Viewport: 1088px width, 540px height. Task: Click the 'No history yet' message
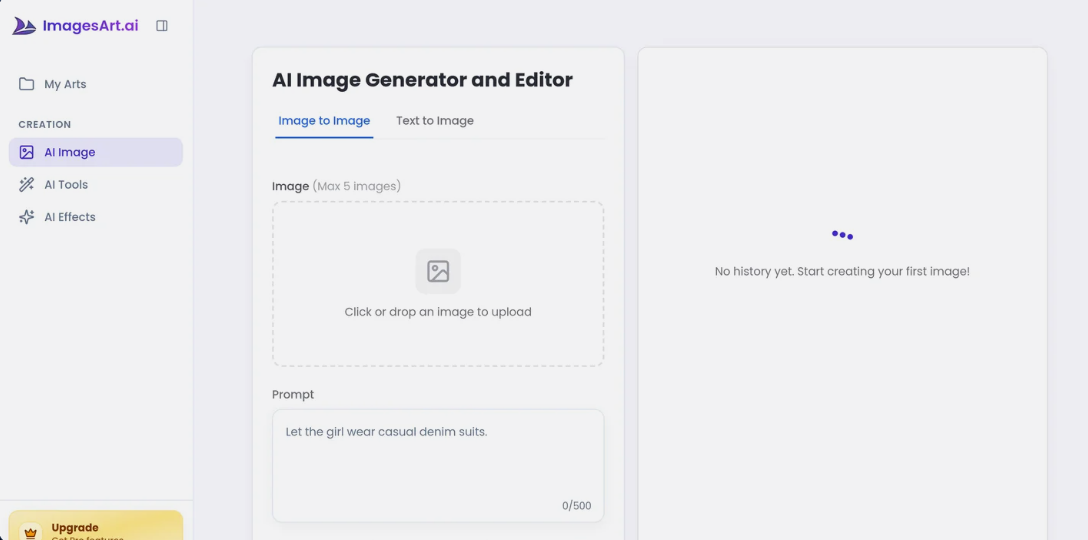pos(842,271)
